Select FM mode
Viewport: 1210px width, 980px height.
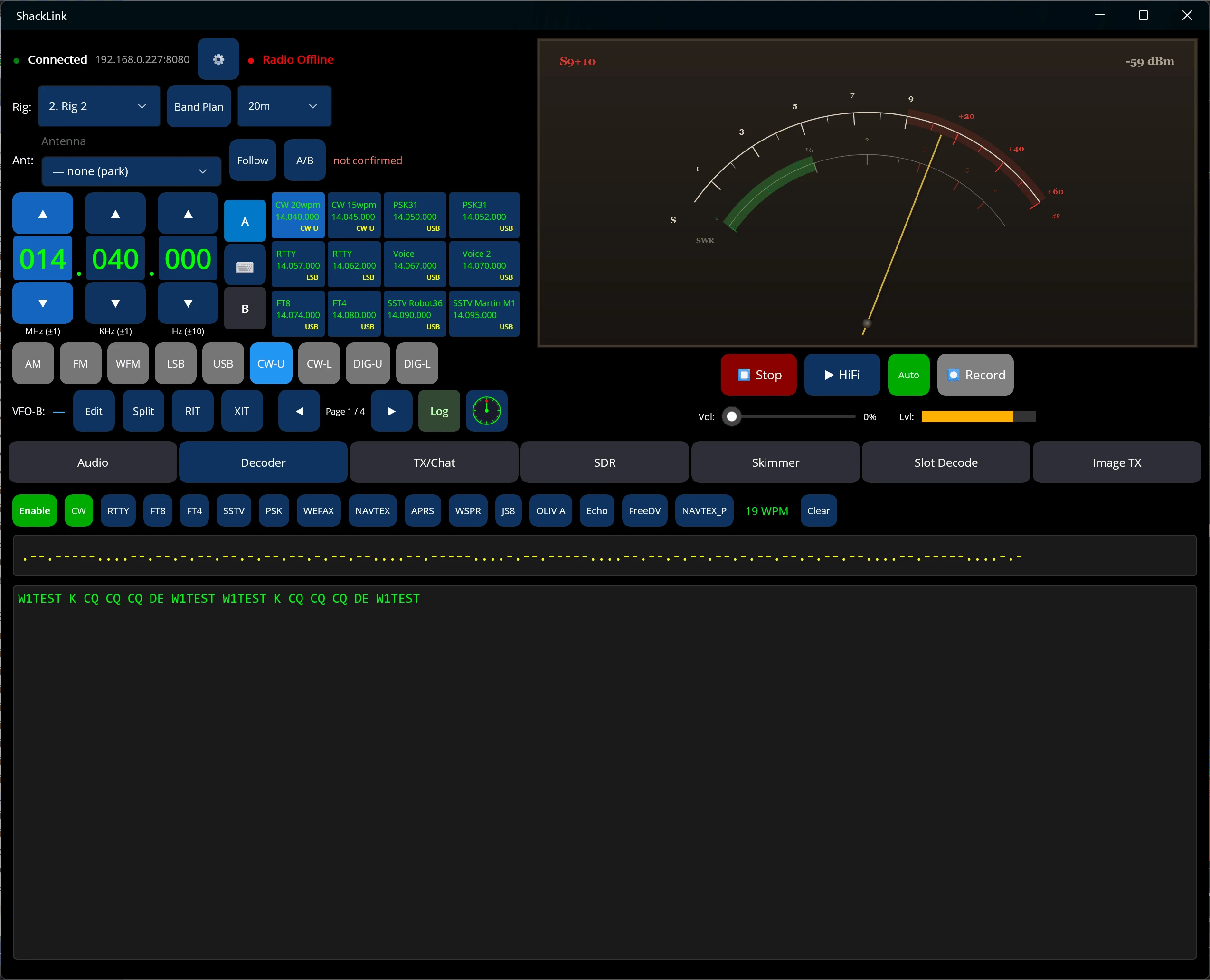[x=81, y=364]
